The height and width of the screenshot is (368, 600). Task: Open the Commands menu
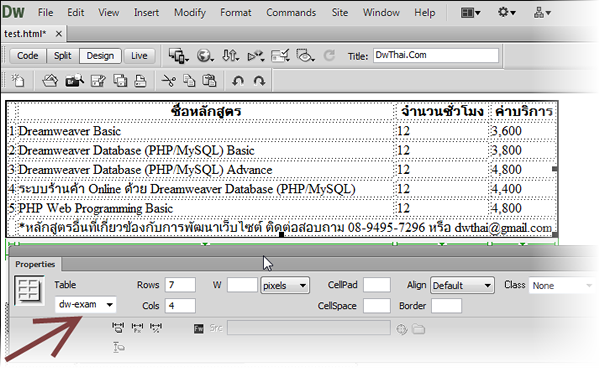click(x=291, y=13)
